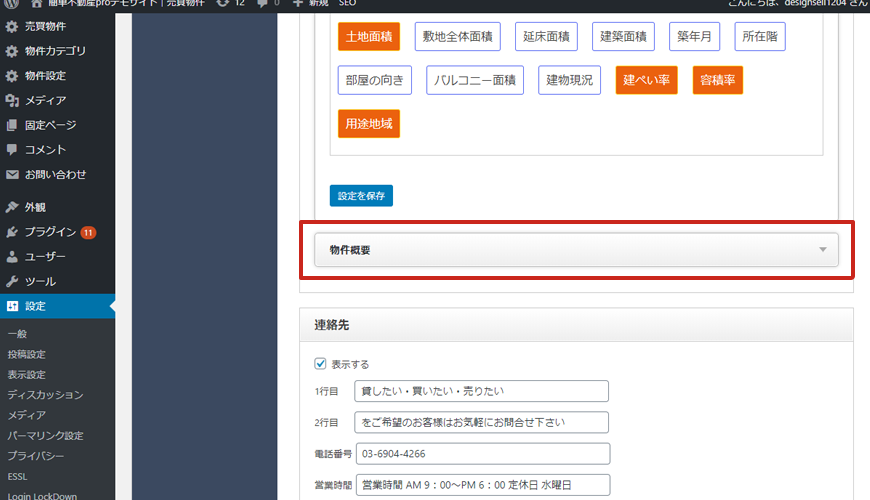Click the ユーザー user icon
870x500 pixels.
(x=12, y=257)
